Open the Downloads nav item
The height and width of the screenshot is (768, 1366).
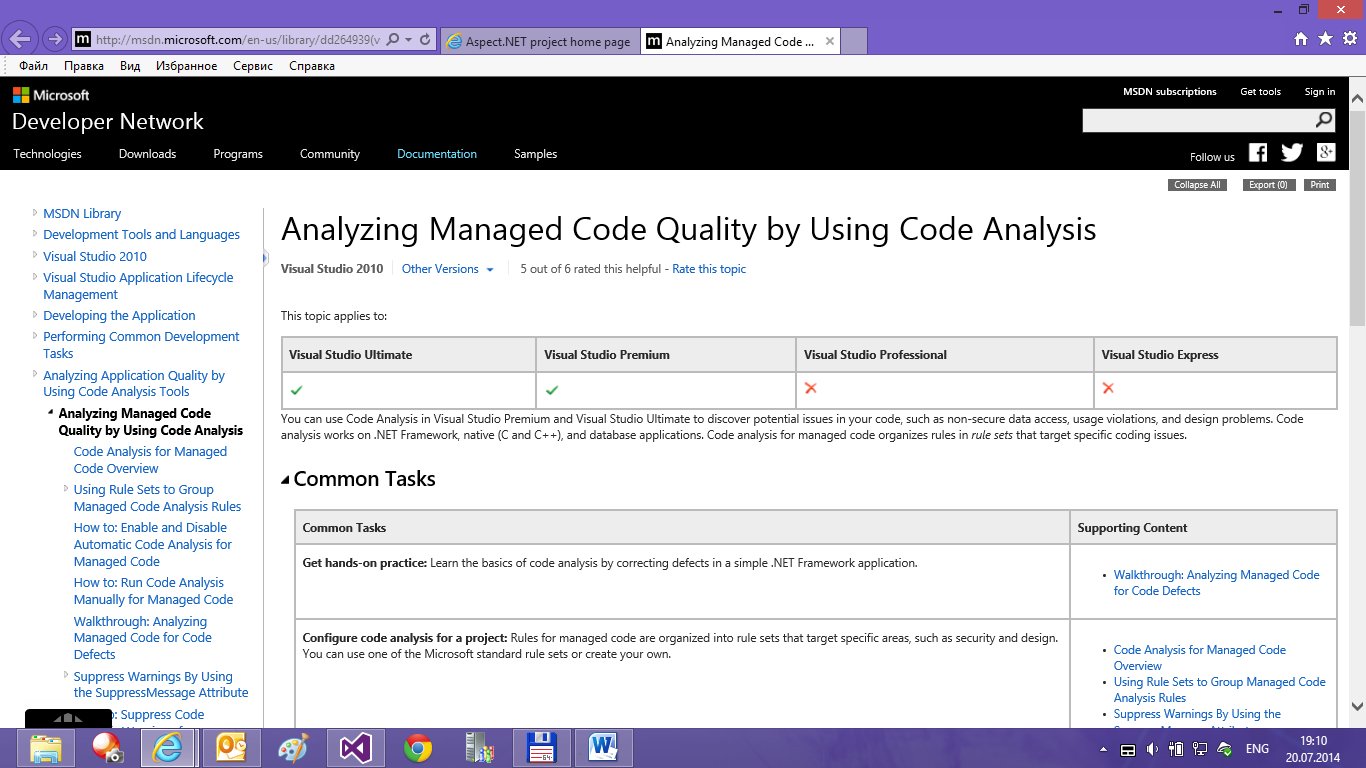pos(147,154)
